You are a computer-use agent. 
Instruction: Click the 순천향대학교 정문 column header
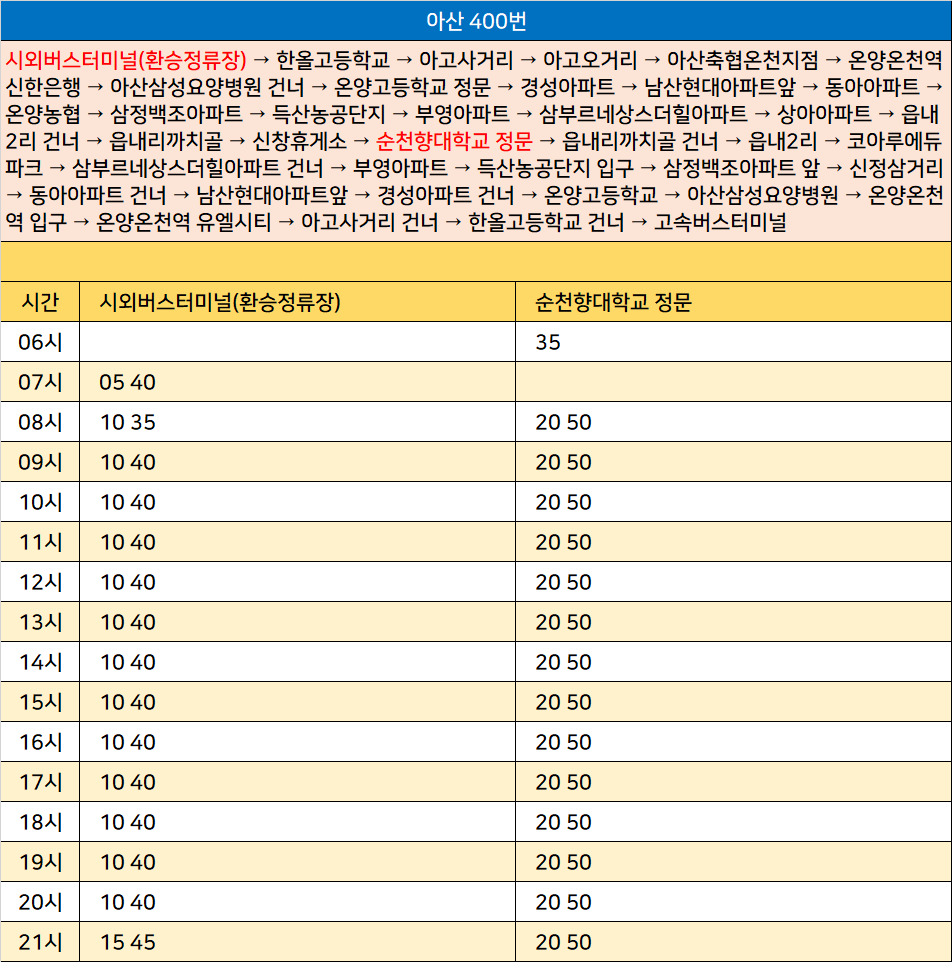point(613,302)
